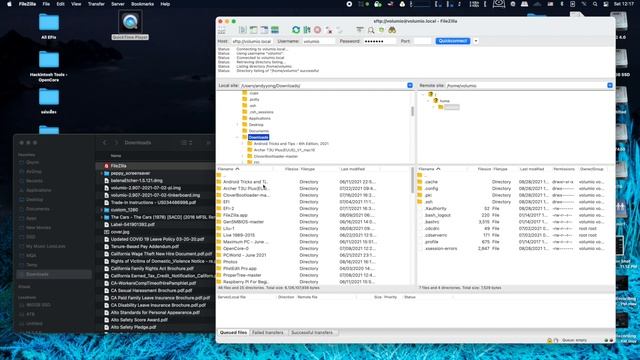Screen dimensions: 640x360
Task: Focus the Username input field
Action: point(318,41)
